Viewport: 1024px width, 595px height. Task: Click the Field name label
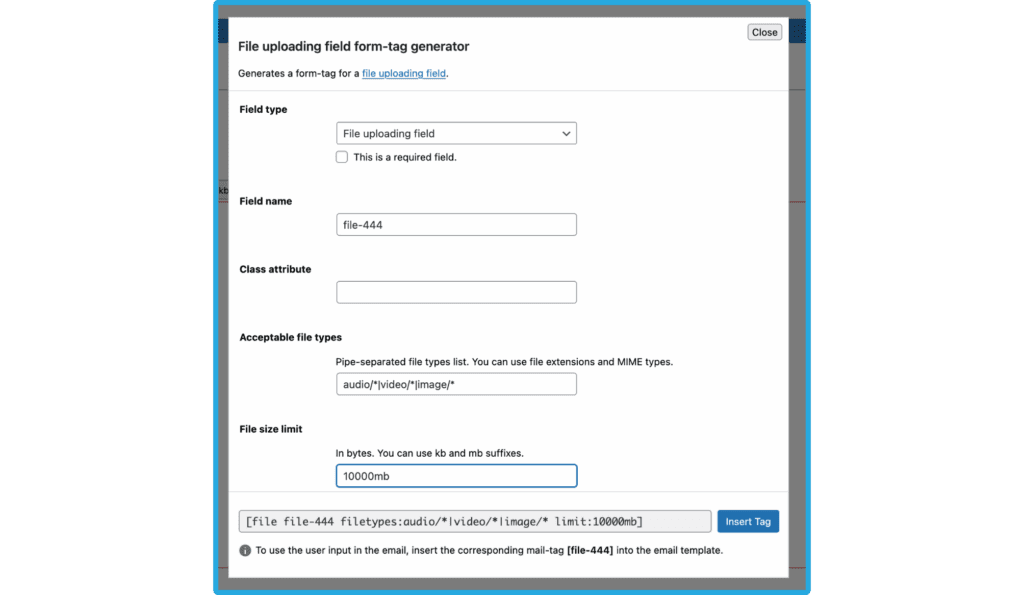coord(266,201)
